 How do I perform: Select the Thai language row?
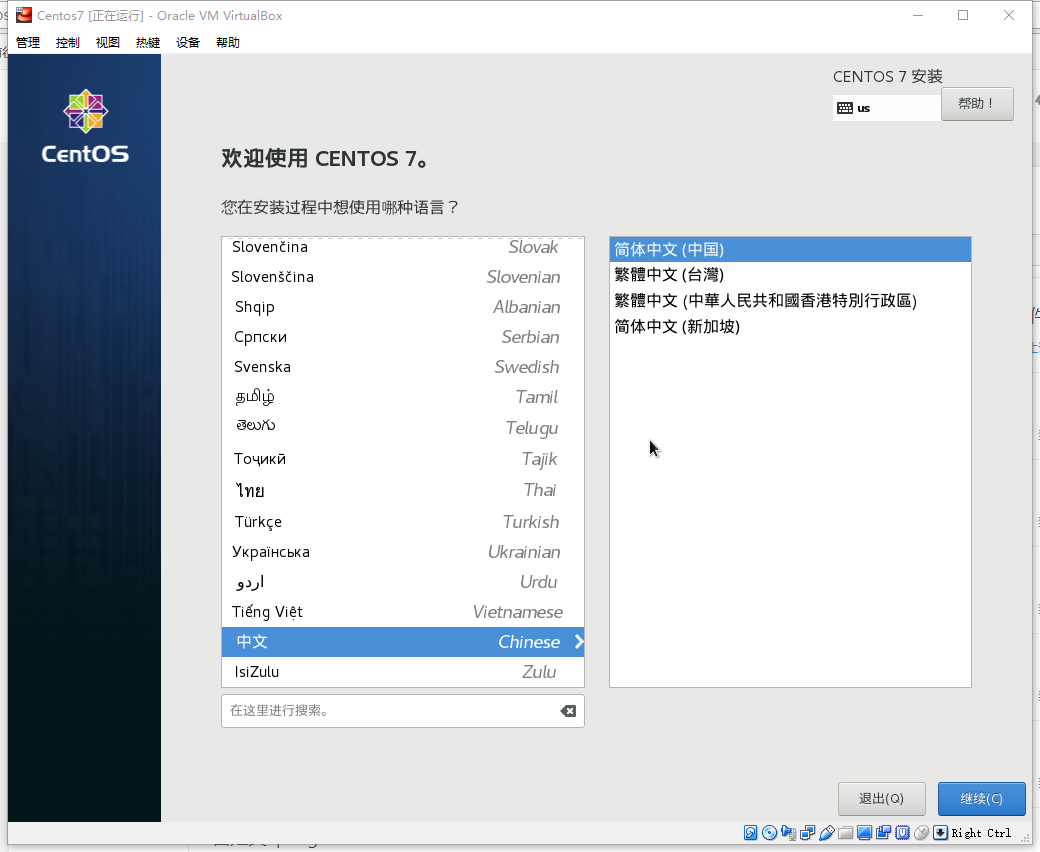click(403, 490)
